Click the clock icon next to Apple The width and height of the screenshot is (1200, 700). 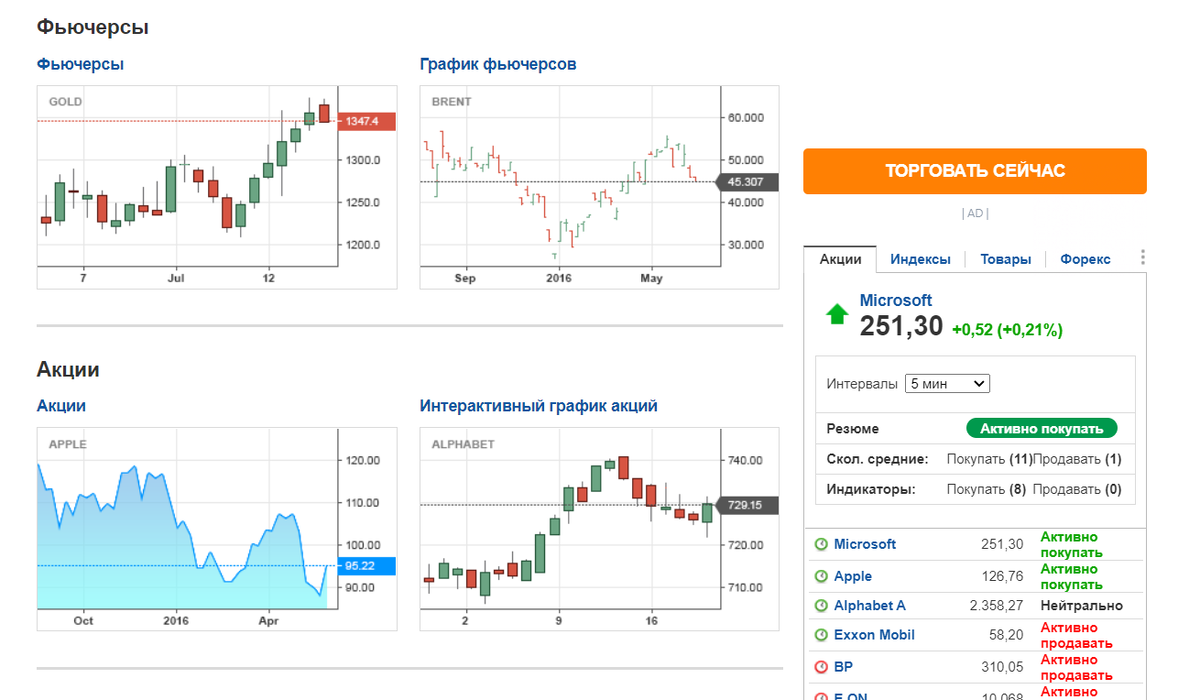[x=823, y=576]
